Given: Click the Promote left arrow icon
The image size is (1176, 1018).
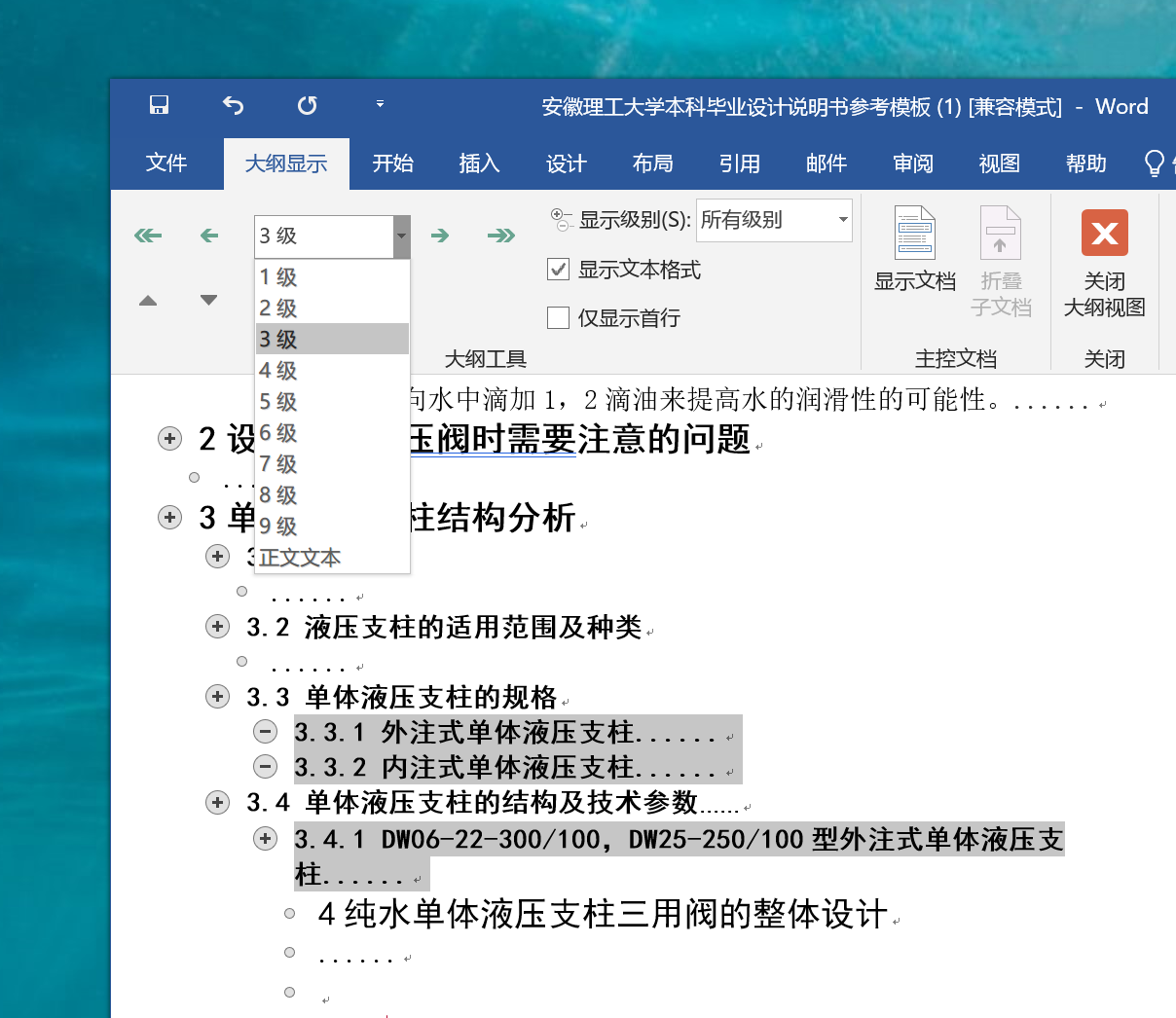Looking at the screenshot, I should click(x=209, y=236).
